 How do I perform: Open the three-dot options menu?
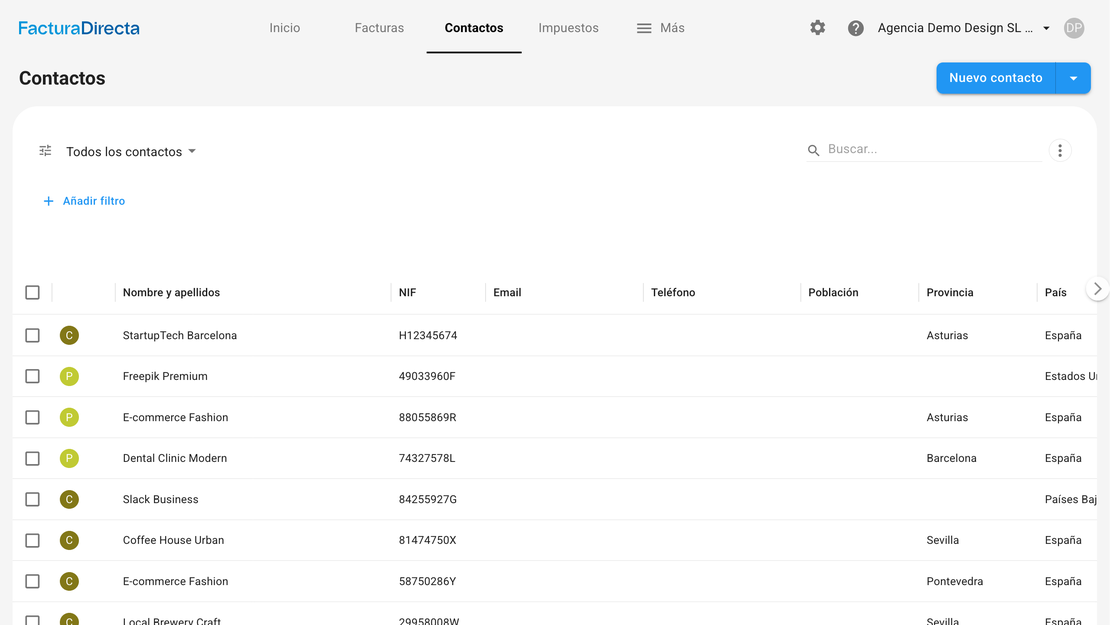(x=1060, y=151)
